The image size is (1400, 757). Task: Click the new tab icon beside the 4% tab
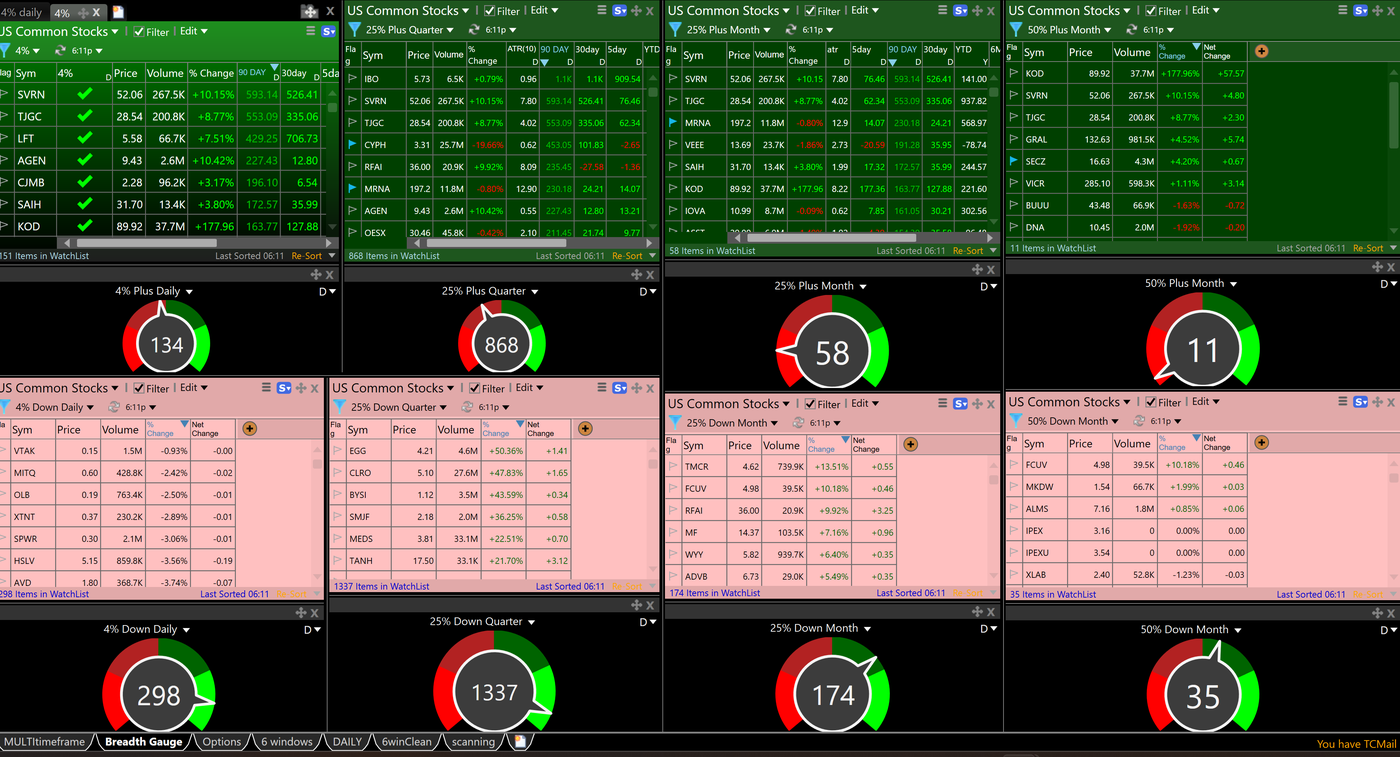coord(118,12)
